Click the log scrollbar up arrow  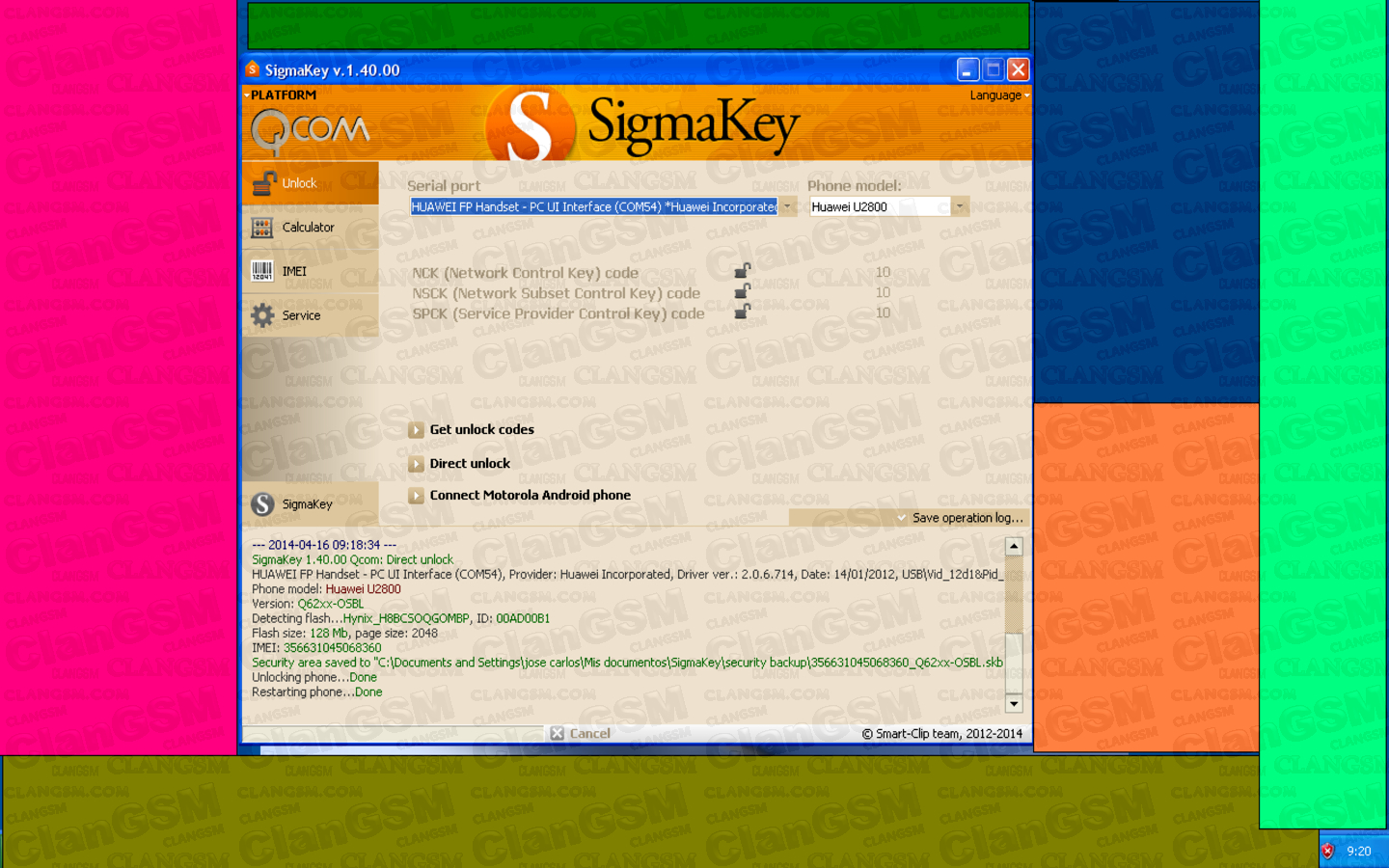[x=1014, y=547]
